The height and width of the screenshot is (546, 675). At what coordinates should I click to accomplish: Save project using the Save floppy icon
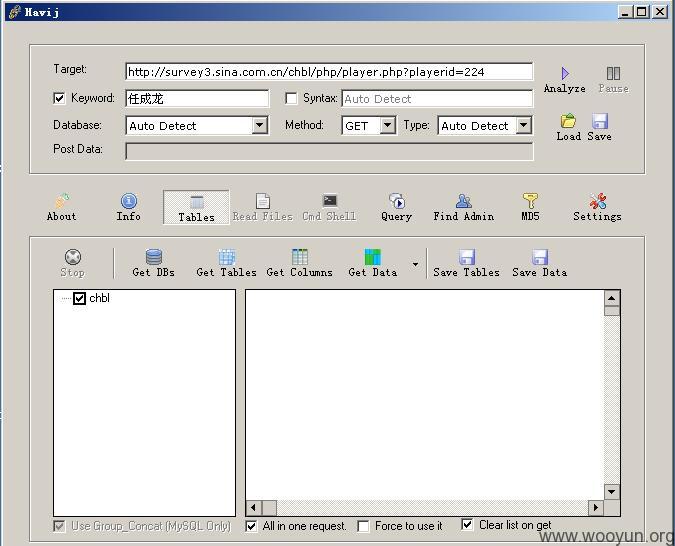pyautogui.click(x=599, y=127)
